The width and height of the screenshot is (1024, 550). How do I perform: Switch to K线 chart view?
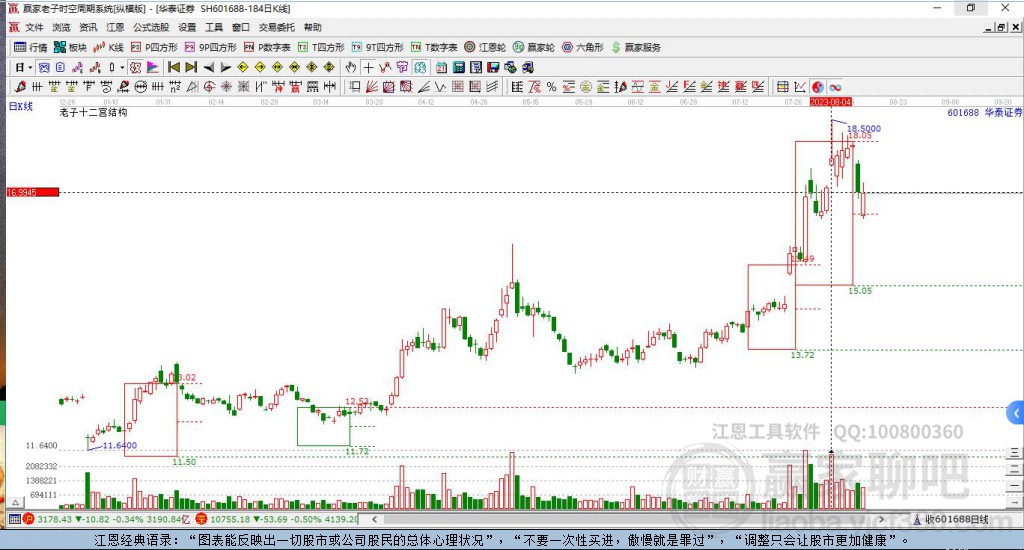click(x=108, y=47)
